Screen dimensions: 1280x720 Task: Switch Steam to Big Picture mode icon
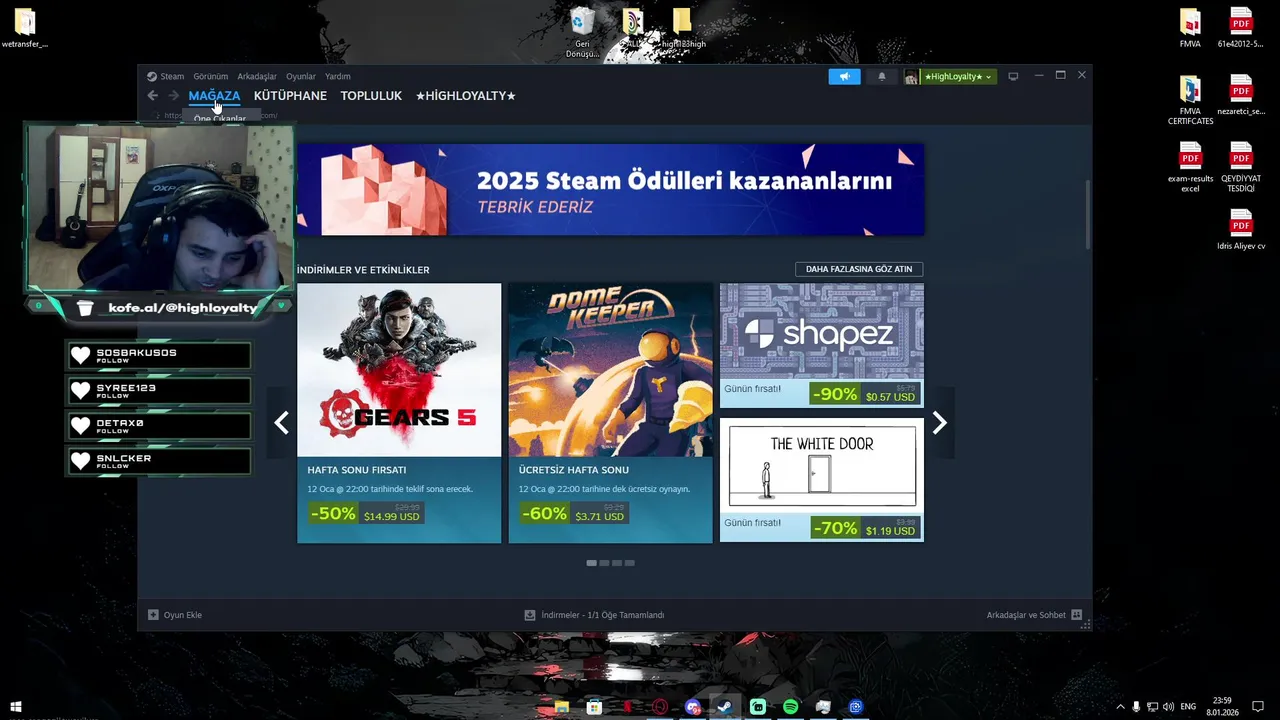pos(1013,76)
